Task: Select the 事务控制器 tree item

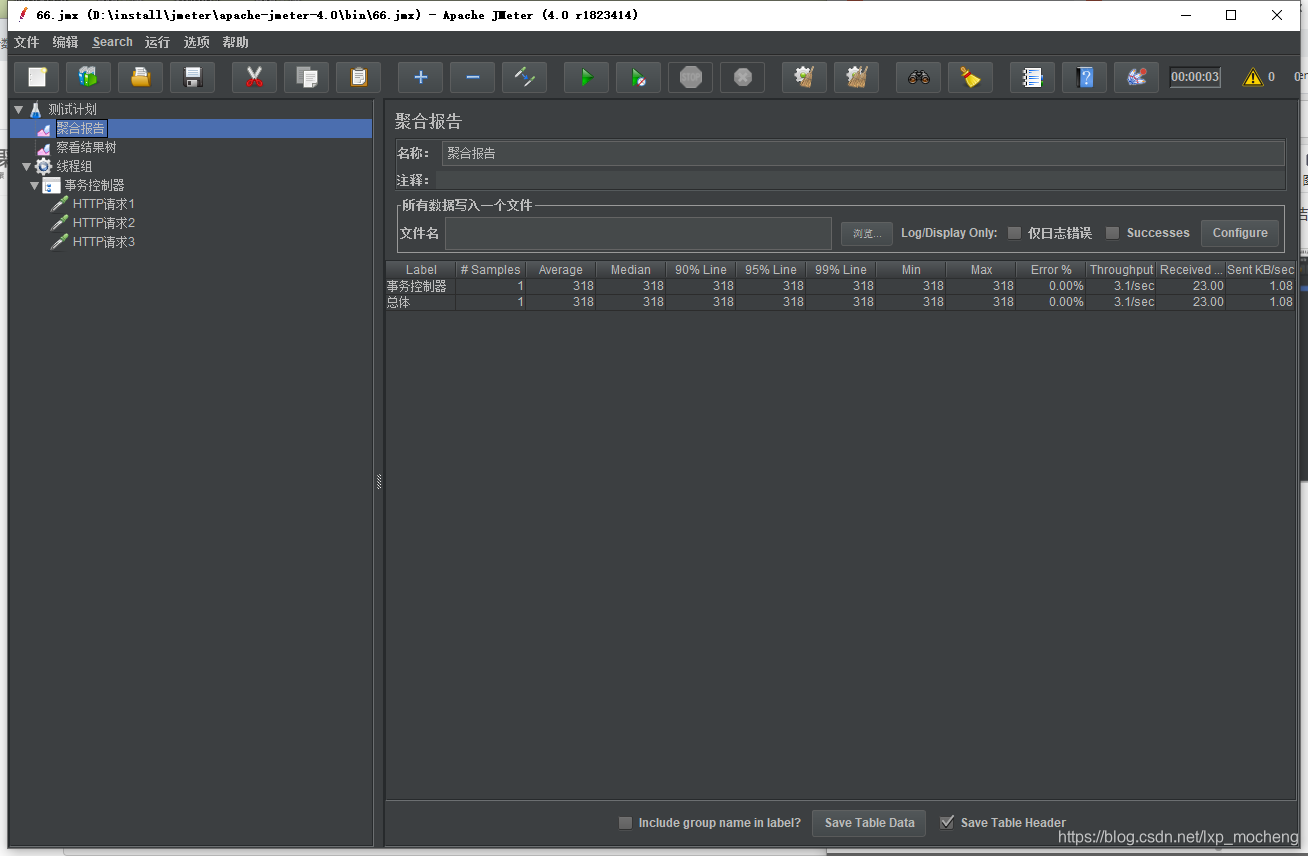Action: tap(94, 185)
